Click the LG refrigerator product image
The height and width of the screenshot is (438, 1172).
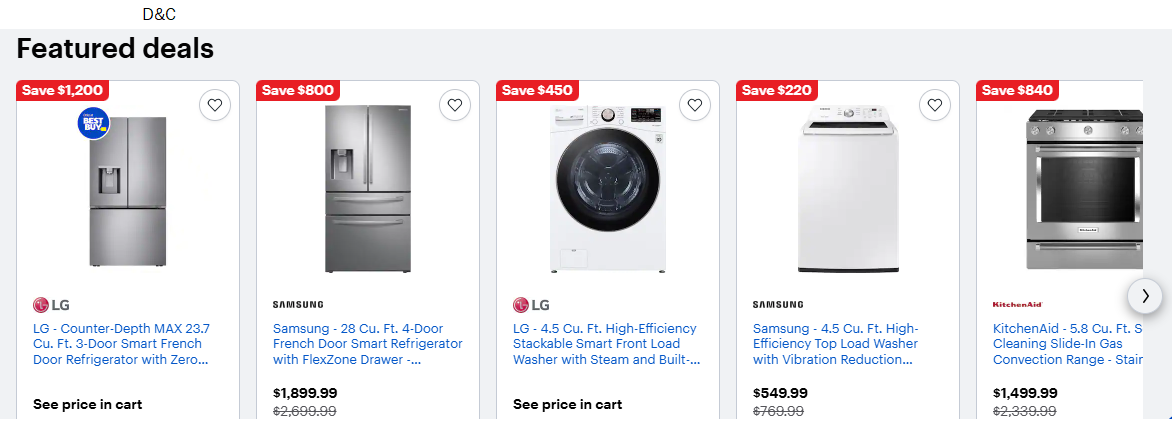[128, 192]
